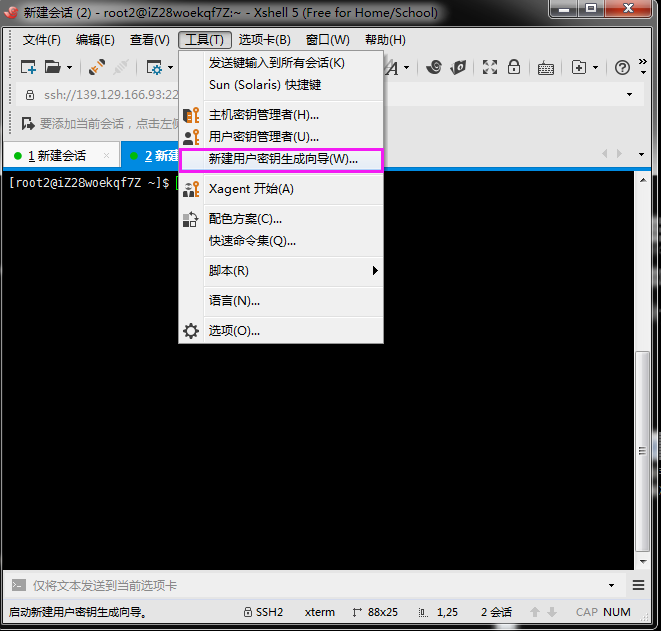Open the 文件(F) menu
This screenshot has height=631, width=661.
coord(41,40)
